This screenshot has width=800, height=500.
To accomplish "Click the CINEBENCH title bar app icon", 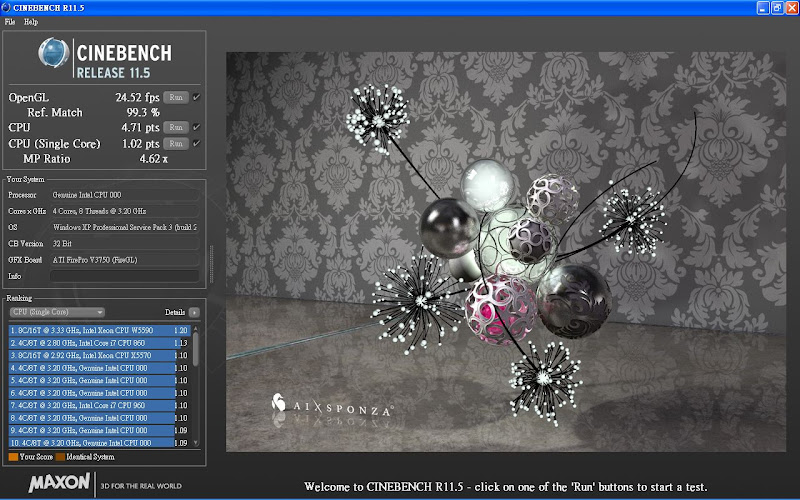I will 6,8.
